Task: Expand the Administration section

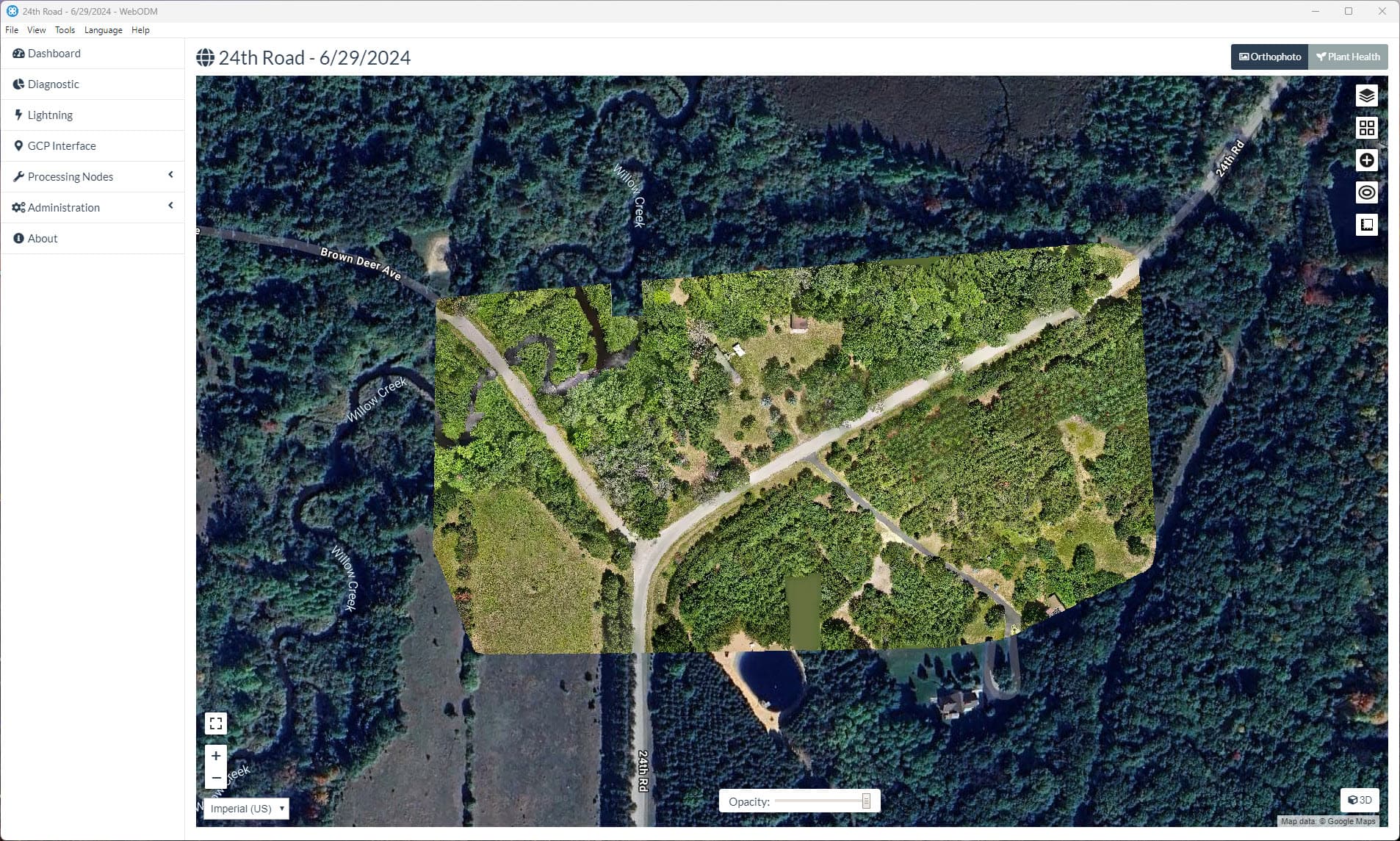Action: [62, 207]
